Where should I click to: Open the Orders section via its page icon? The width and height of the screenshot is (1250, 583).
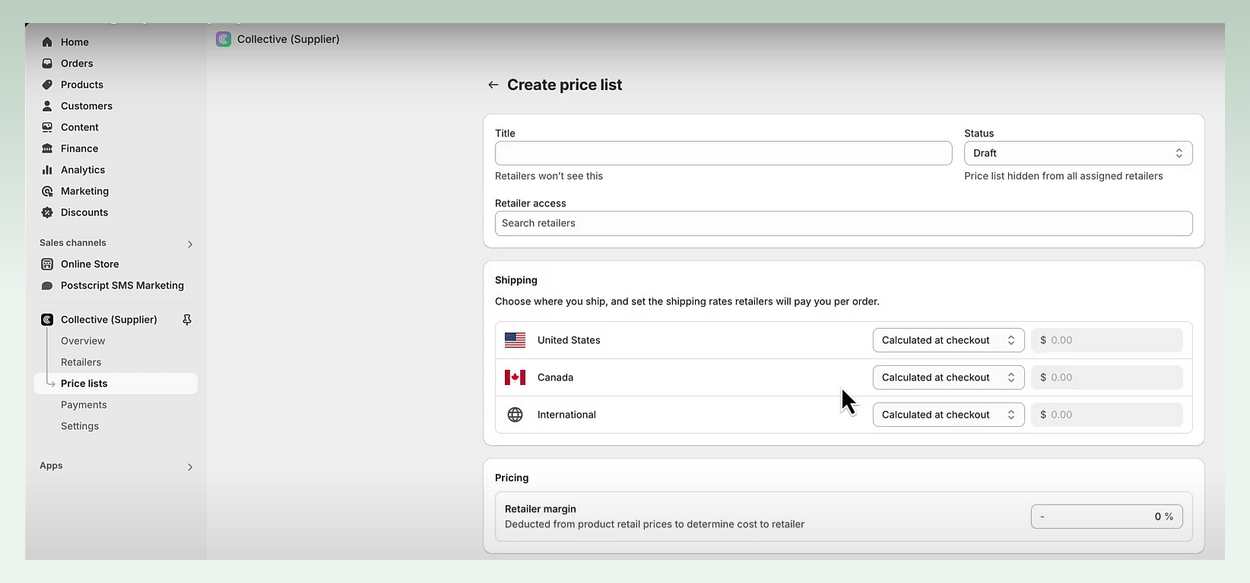(46, 62)
